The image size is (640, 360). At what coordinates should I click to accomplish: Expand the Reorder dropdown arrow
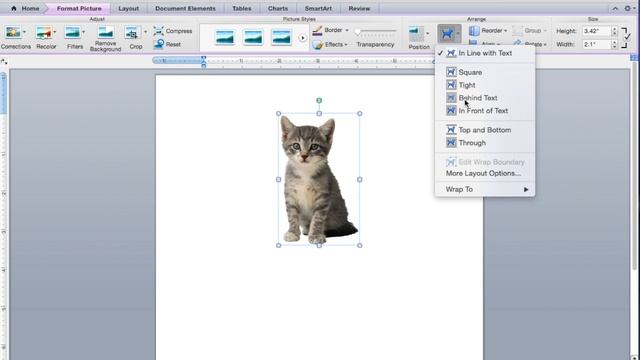click(505, 31)
